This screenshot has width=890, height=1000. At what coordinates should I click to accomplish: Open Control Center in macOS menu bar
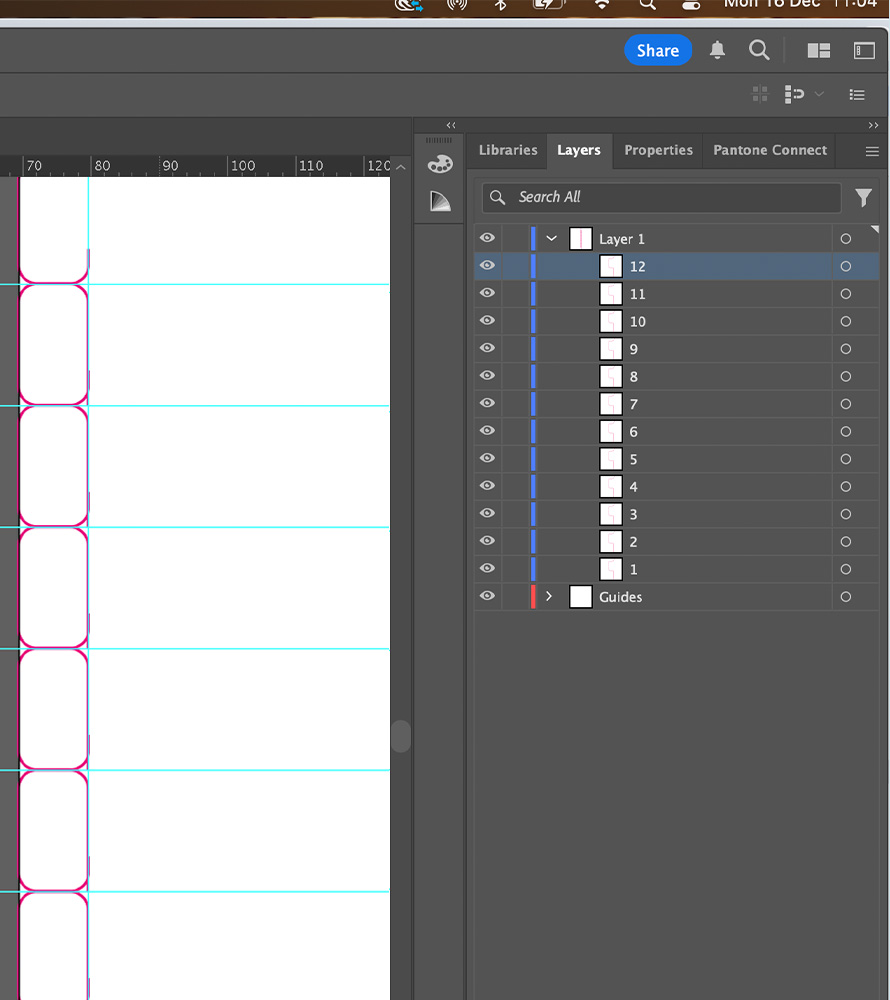coord(690,4)
